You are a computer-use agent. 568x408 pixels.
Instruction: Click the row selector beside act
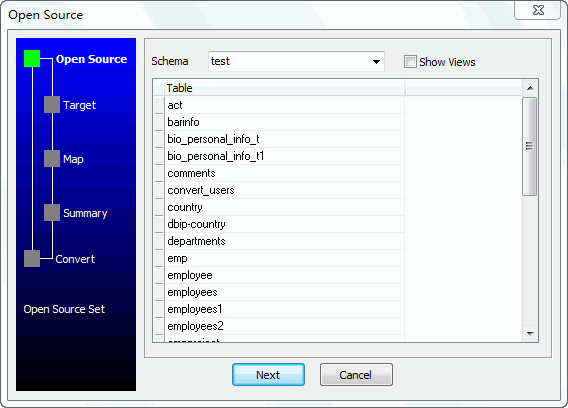[159, 105]
